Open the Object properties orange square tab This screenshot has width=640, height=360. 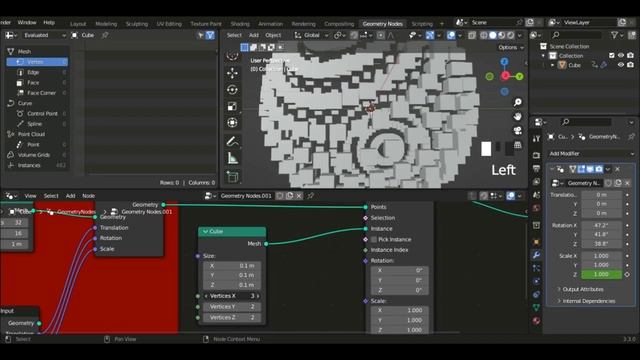(x=536, y=242)
